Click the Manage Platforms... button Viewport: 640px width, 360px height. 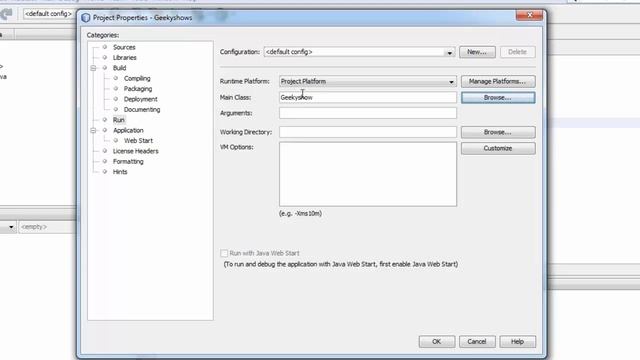click(498, 82)
